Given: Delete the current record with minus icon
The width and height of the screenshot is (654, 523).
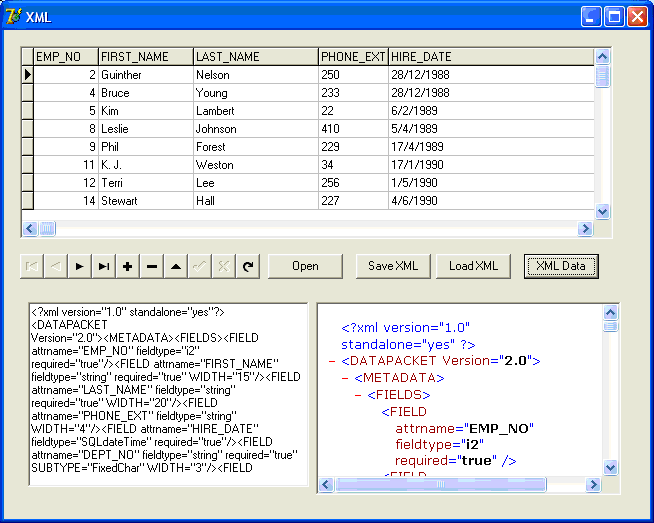Looking at the screenshot, I should pos(152,266).
